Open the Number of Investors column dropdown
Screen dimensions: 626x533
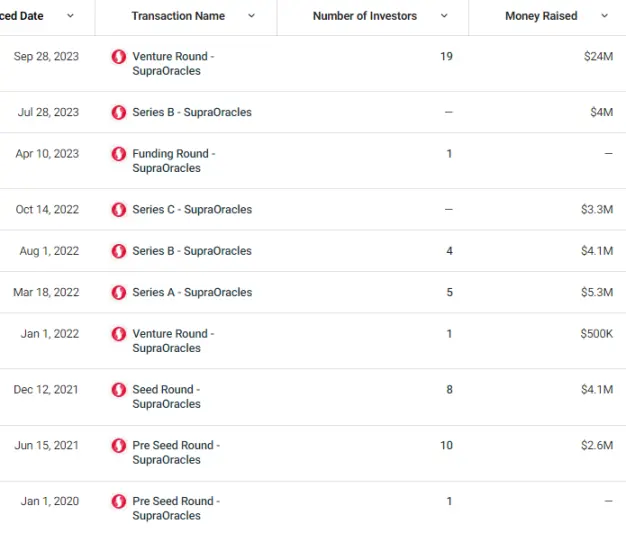point(442,16)
